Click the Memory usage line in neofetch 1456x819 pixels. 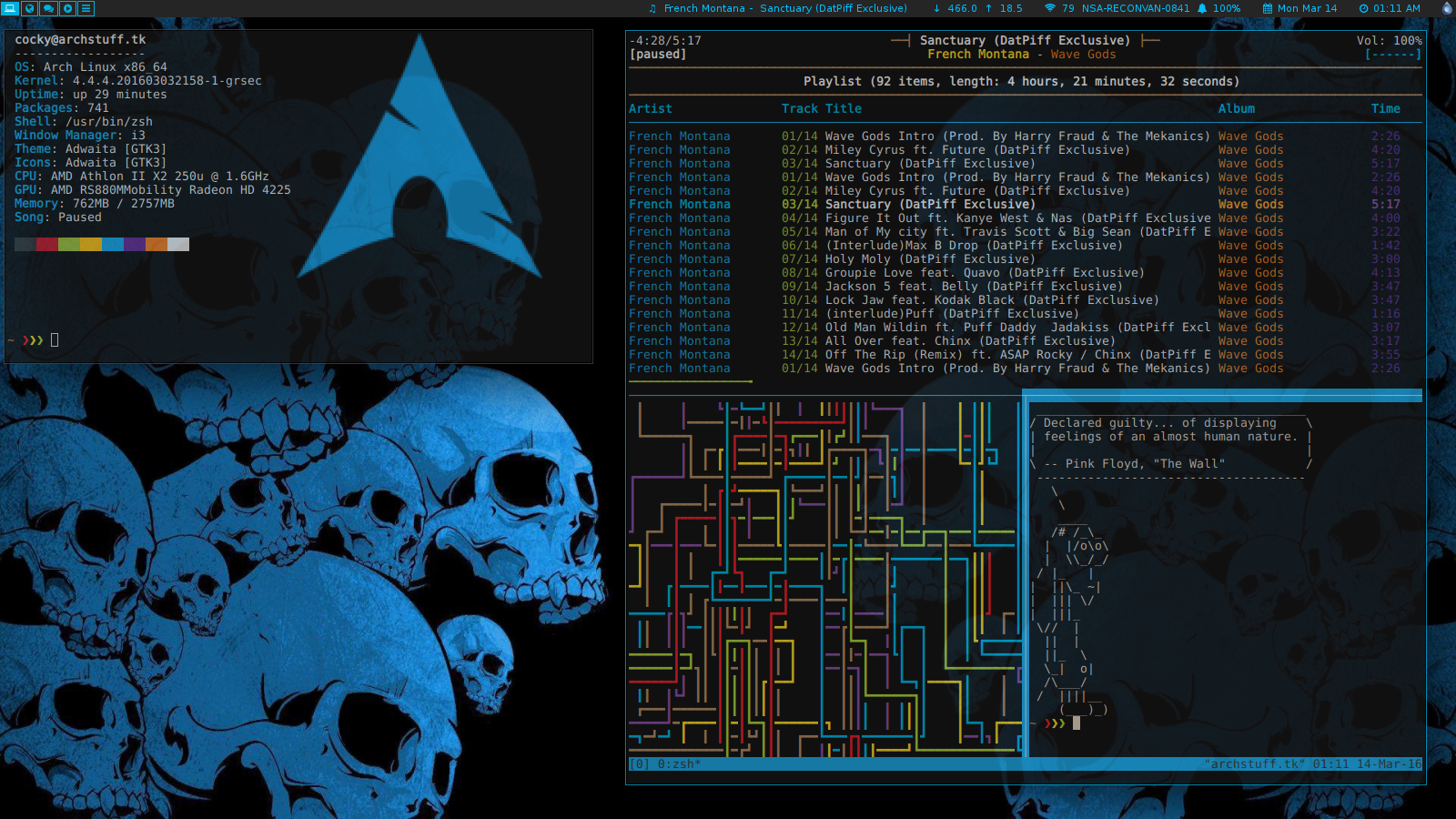(x=95, y=204)
